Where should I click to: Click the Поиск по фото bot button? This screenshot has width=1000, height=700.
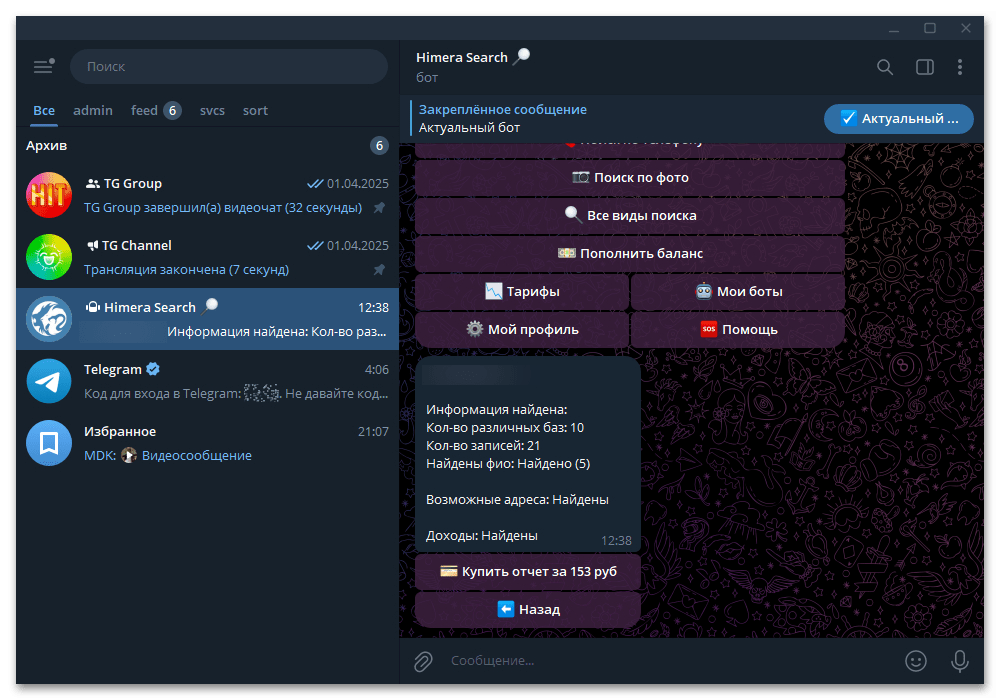[630, 177]
